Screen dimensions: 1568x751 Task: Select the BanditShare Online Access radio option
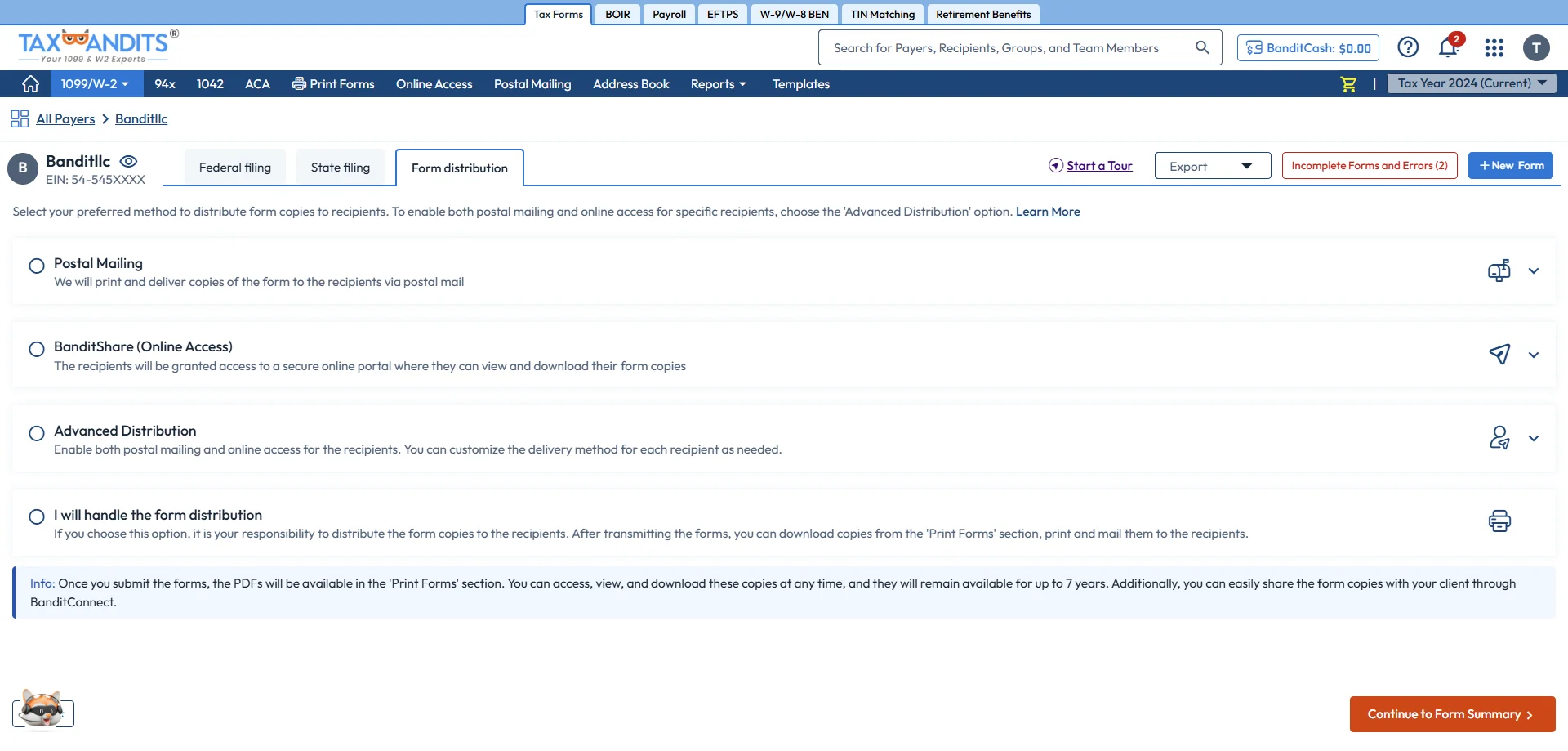coord(37,350)
